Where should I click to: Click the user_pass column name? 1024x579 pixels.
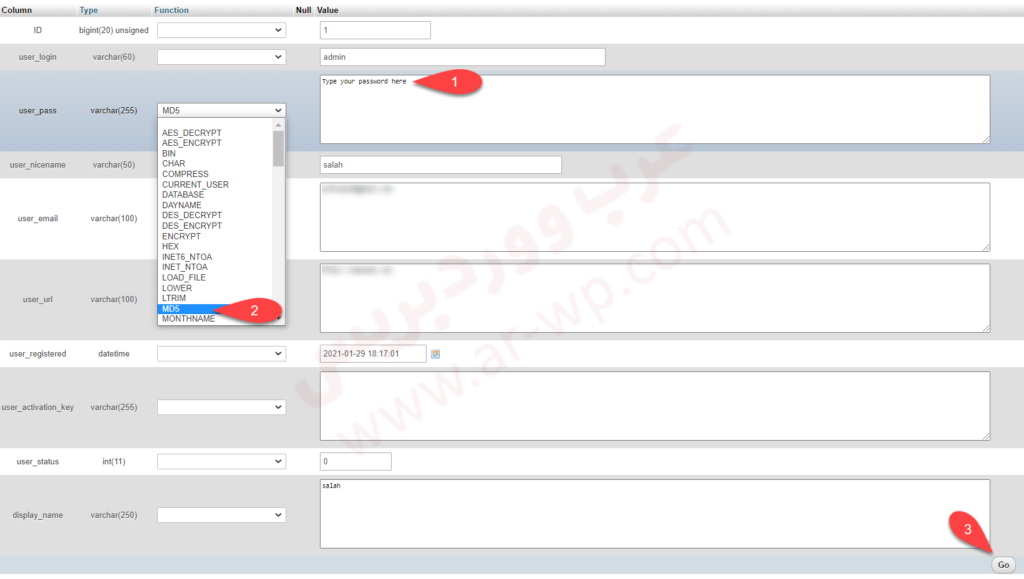pos(38,111)
